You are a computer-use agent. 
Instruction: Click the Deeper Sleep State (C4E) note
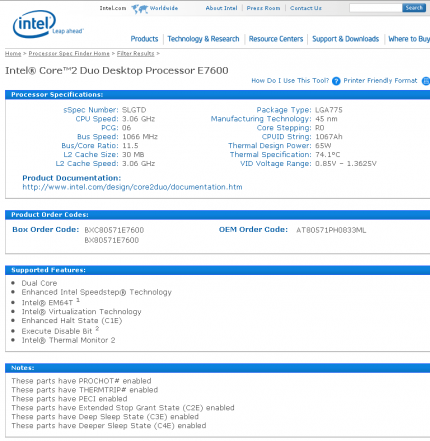pyautogui.click(x=109, y=426)
